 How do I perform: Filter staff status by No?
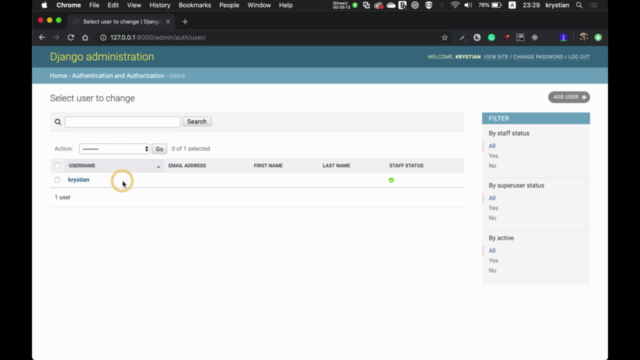click(492, 166)
